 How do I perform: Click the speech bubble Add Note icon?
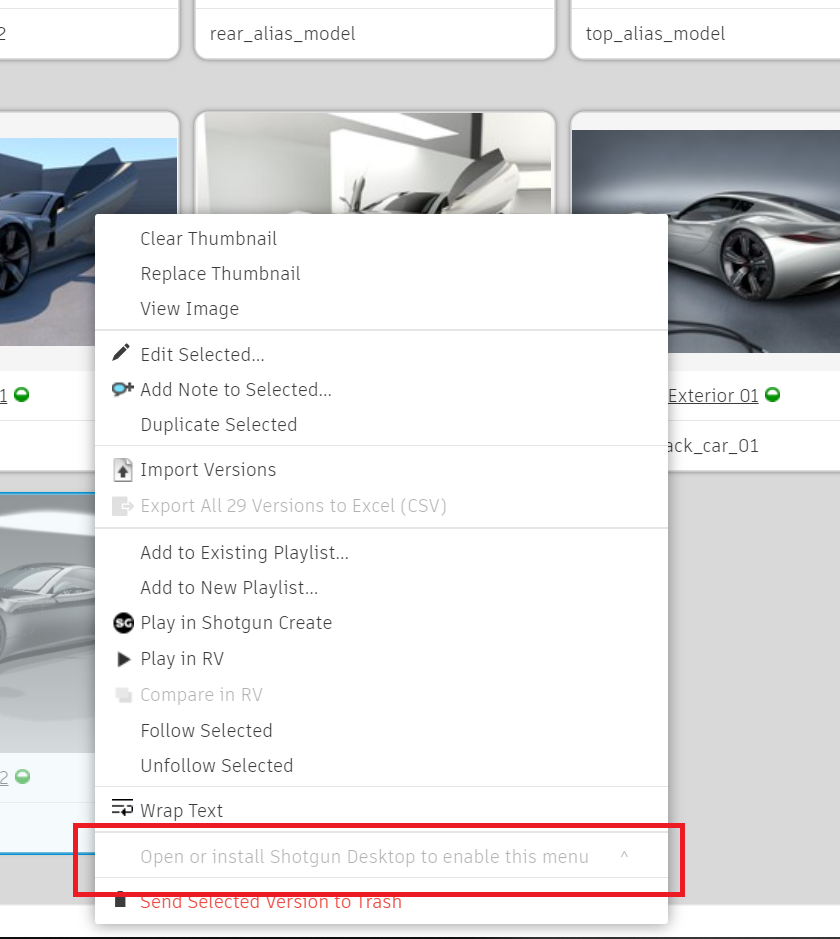[123, 389]
